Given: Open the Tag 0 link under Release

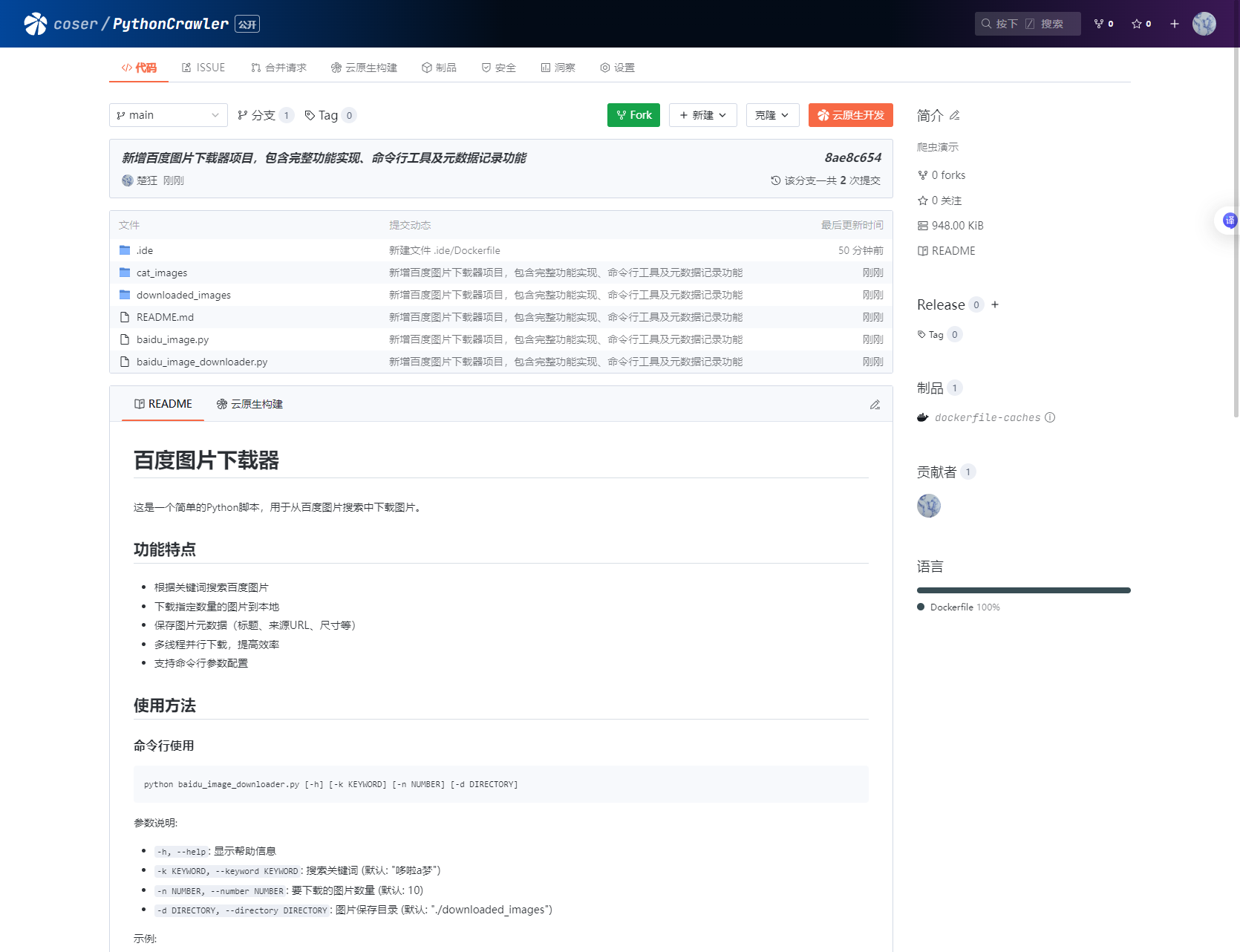Looking at the screenshot, I should [x=939, y=335].
